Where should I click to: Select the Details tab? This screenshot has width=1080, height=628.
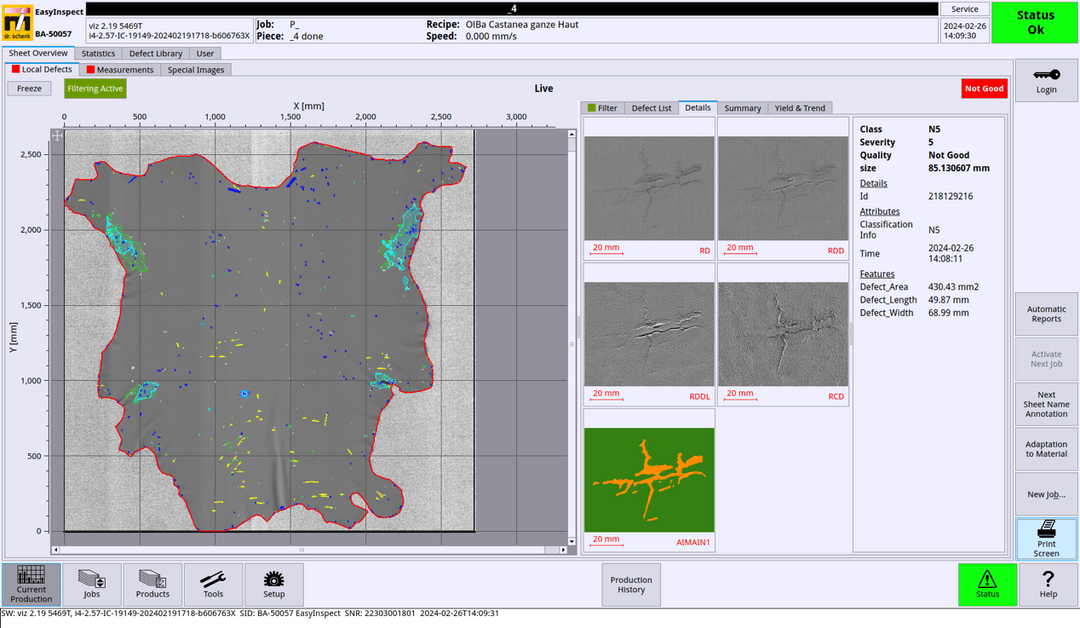click(698, 107)
